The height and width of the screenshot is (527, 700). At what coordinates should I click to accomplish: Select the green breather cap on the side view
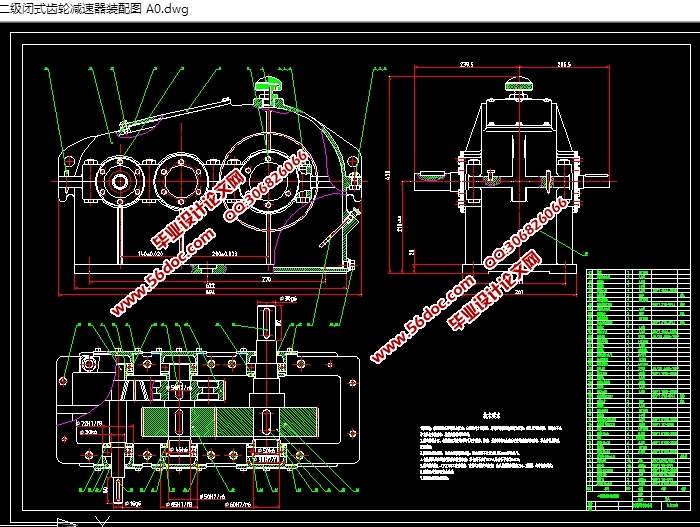(520, 87)
